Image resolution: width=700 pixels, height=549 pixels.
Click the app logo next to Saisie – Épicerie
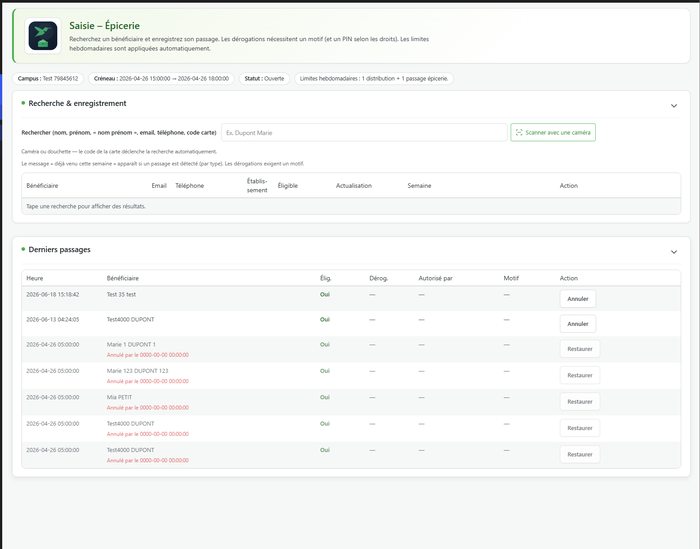click(x=43, y=36)
